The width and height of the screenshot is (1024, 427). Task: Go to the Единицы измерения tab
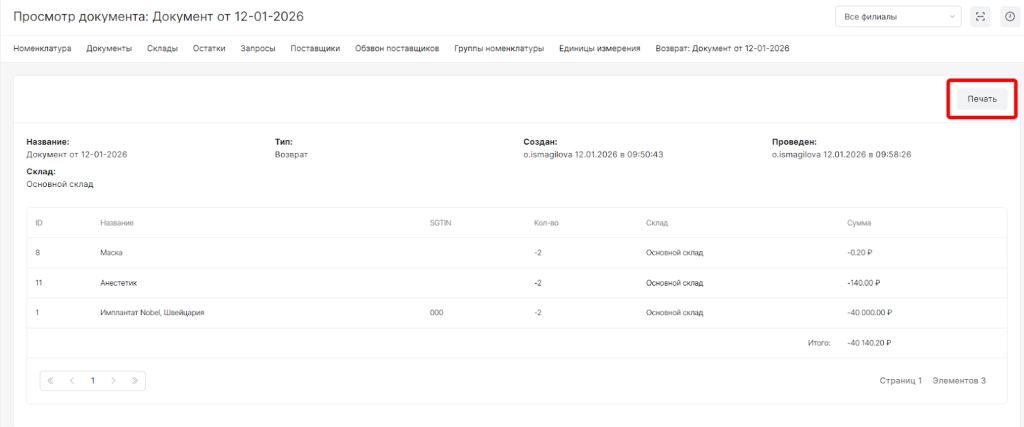click(x=599, y=48)
